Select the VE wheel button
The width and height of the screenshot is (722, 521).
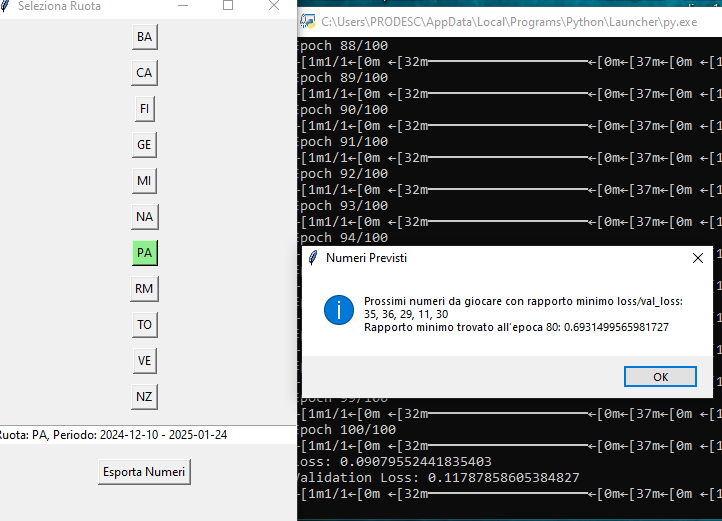tap(145, 361)
